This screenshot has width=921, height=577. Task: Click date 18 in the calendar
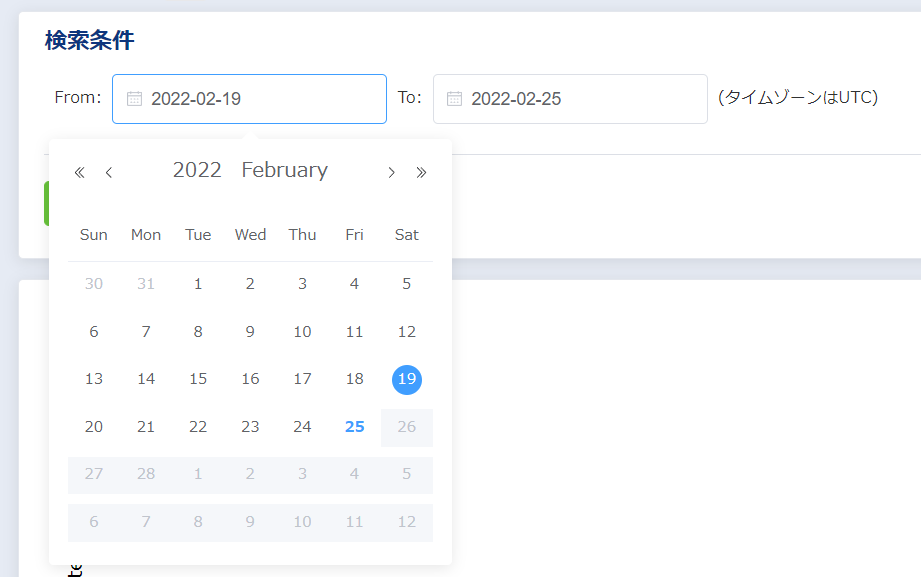point(354,379)
